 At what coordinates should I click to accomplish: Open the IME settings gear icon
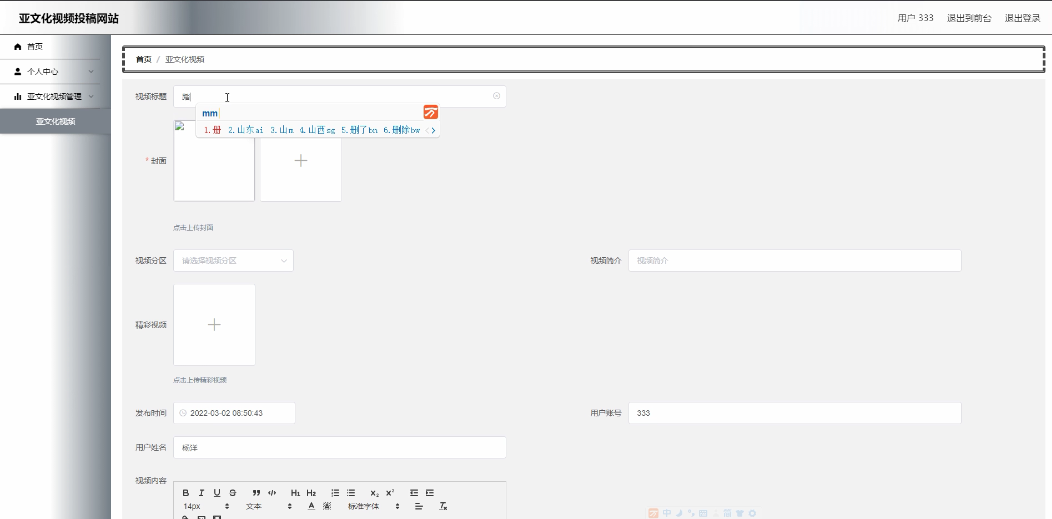point(752,514)
